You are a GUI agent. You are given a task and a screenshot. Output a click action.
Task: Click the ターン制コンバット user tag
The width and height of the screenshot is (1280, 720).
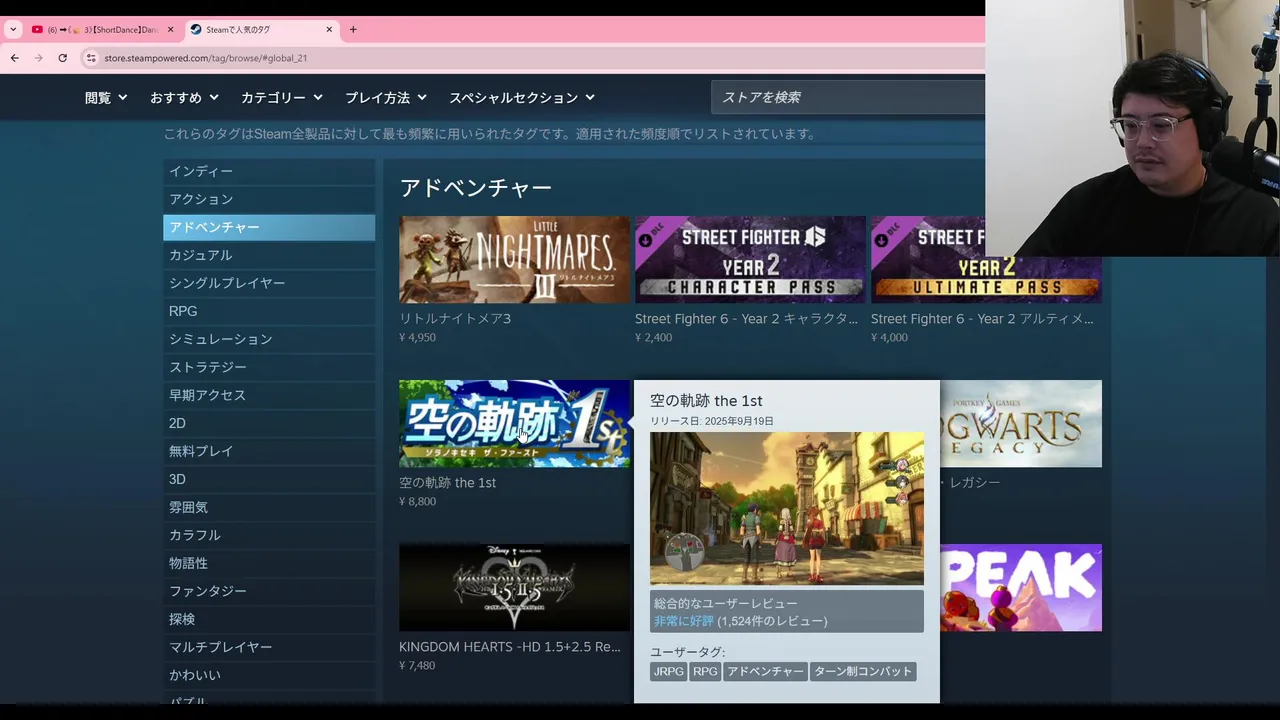(x=863, y=671)
